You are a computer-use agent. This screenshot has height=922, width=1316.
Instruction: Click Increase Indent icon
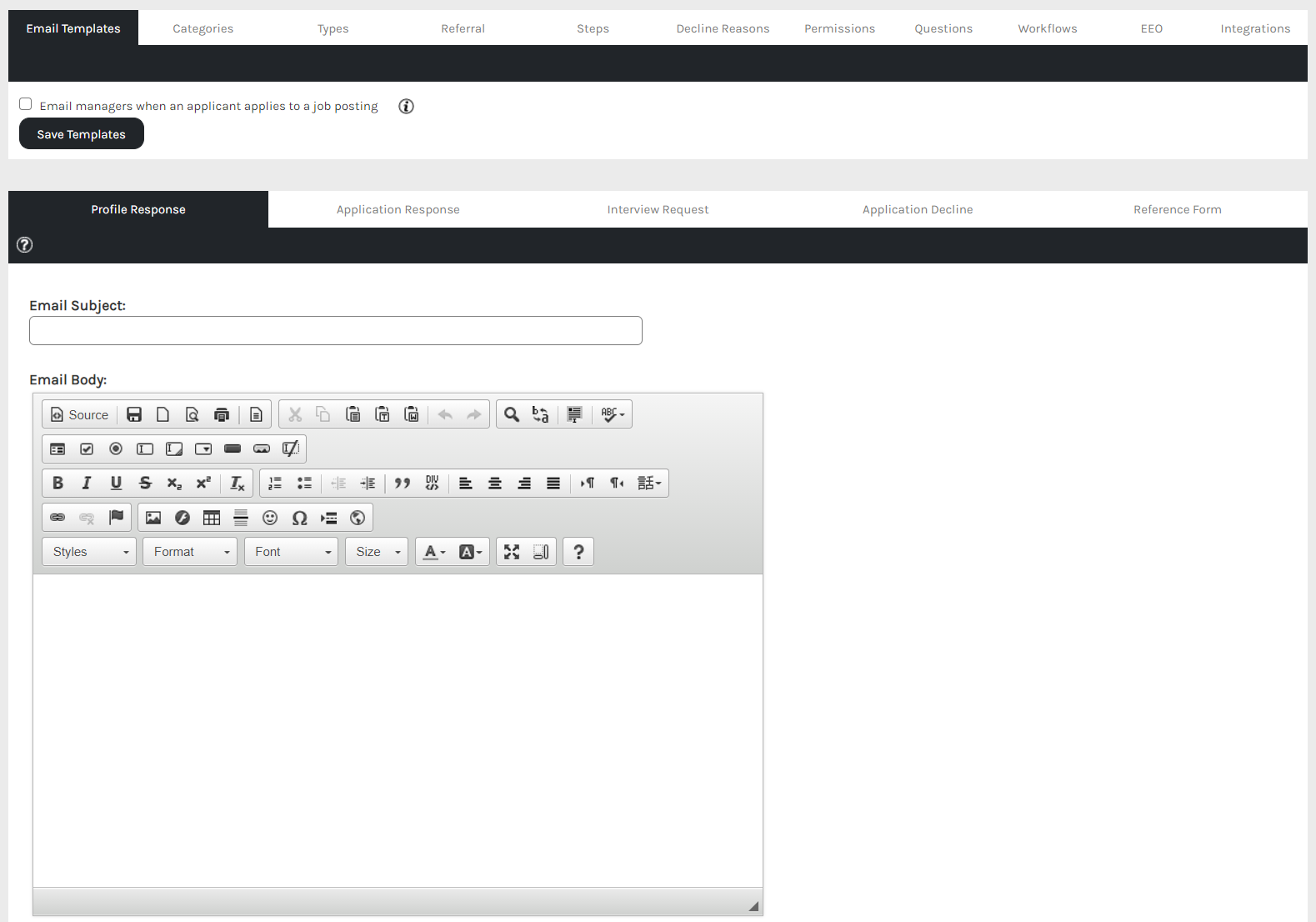[x=368, y=483]
